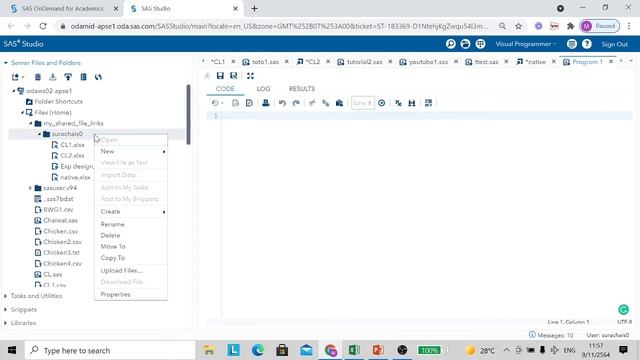Click the Sign Out link

pos(614,44)
